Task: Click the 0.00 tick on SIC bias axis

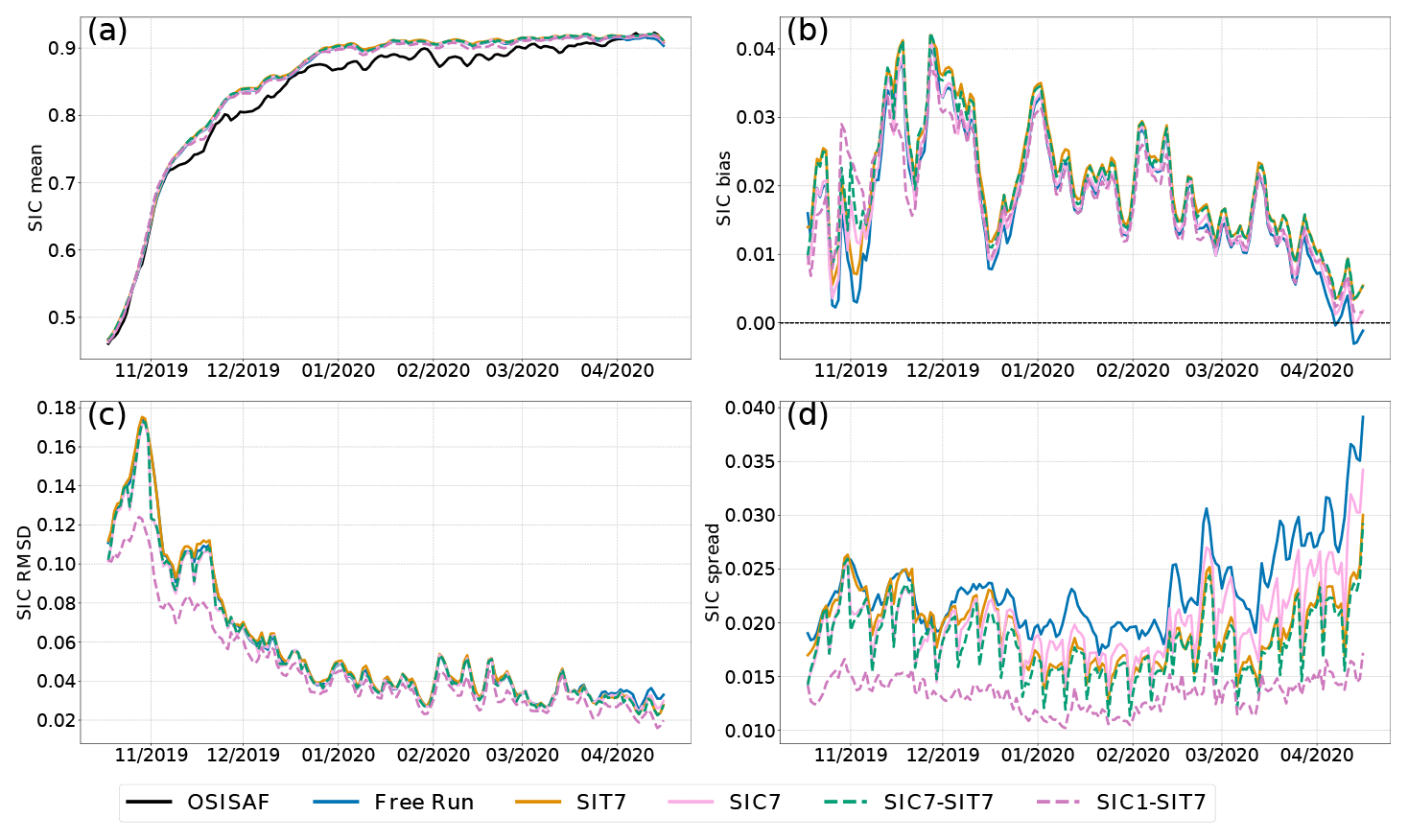Action: point(755,324)
